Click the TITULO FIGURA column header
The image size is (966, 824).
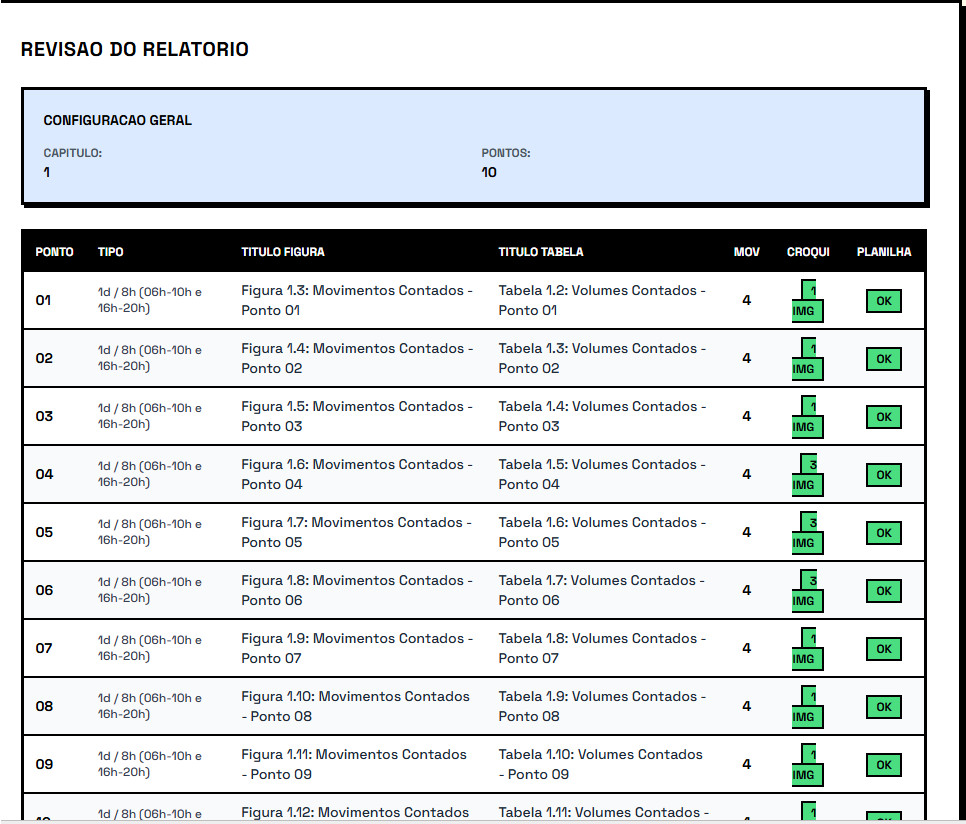tap(283, 252)
